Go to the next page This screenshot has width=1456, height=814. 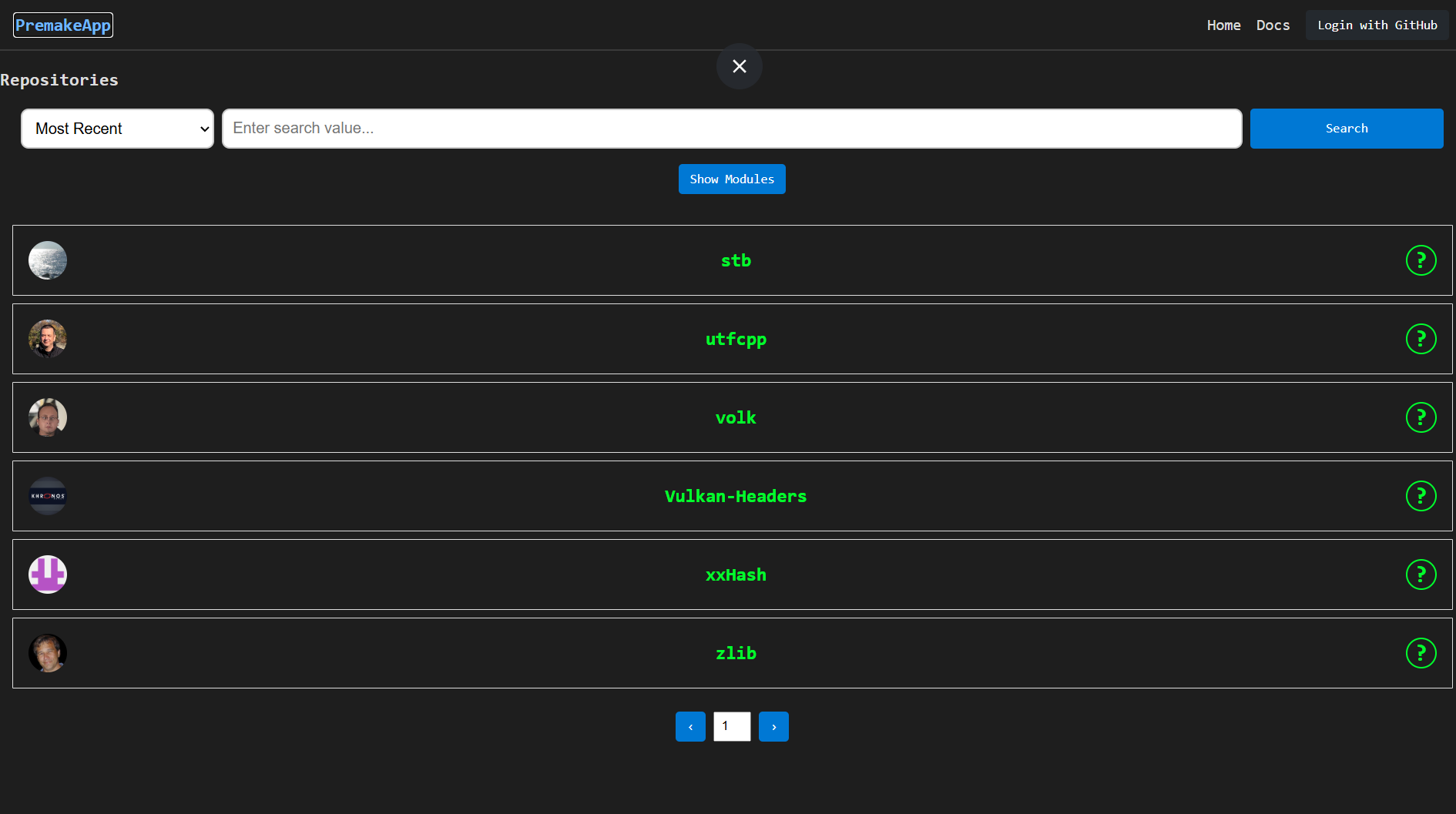pyautogui.click(x=773, y=726)
